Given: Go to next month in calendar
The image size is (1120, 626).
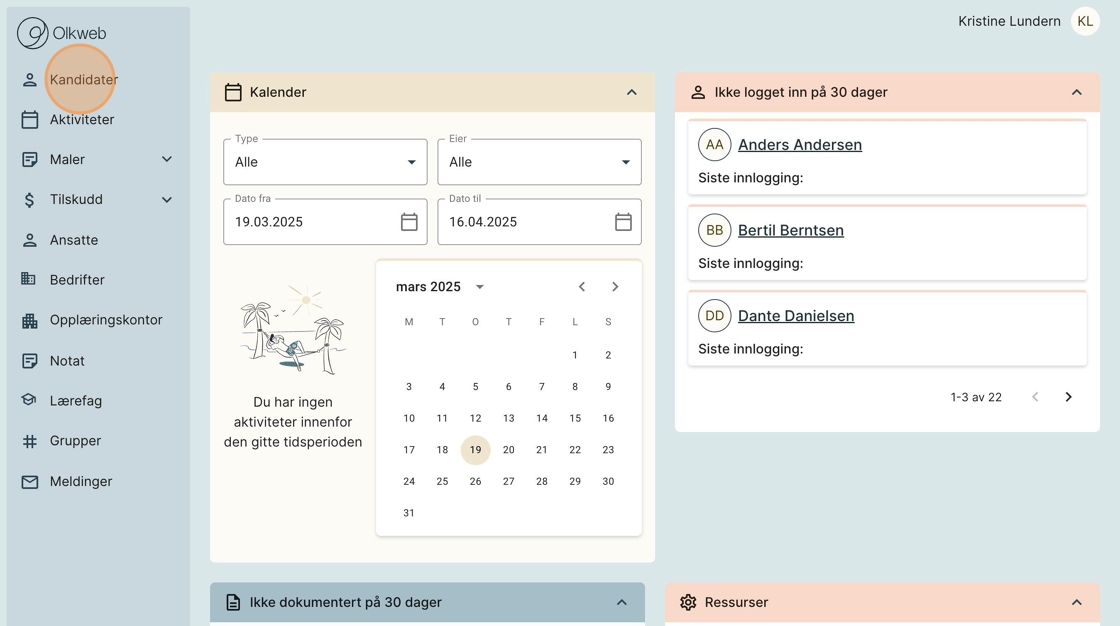Looking at the screenshot, I should (x=615, y=287).
